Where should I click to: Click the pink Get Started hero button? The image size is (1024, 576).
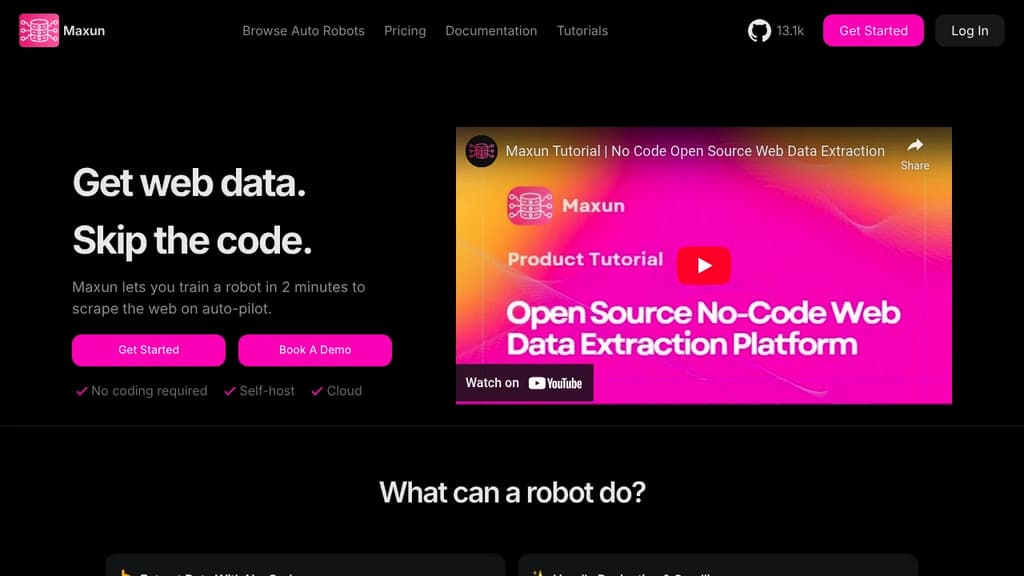point(148,350)
